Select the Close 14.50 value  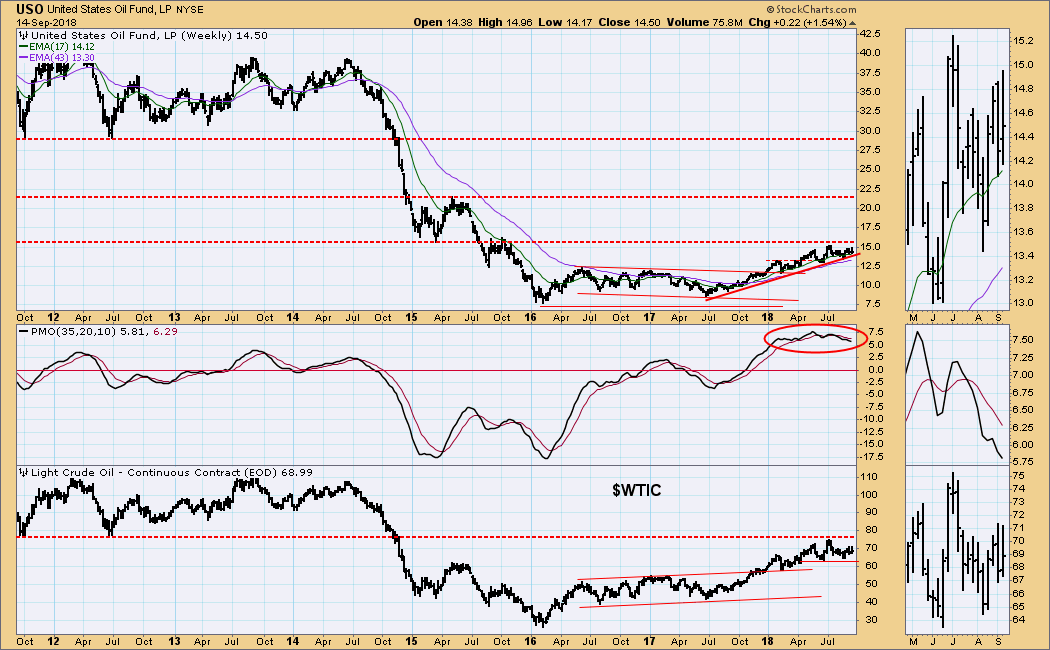629,22
